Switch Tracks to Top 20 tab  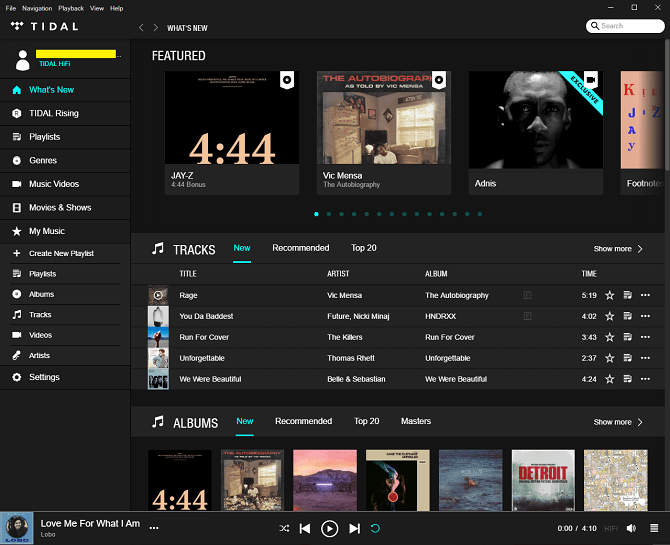pyautogui.click(x=364, y=248)
